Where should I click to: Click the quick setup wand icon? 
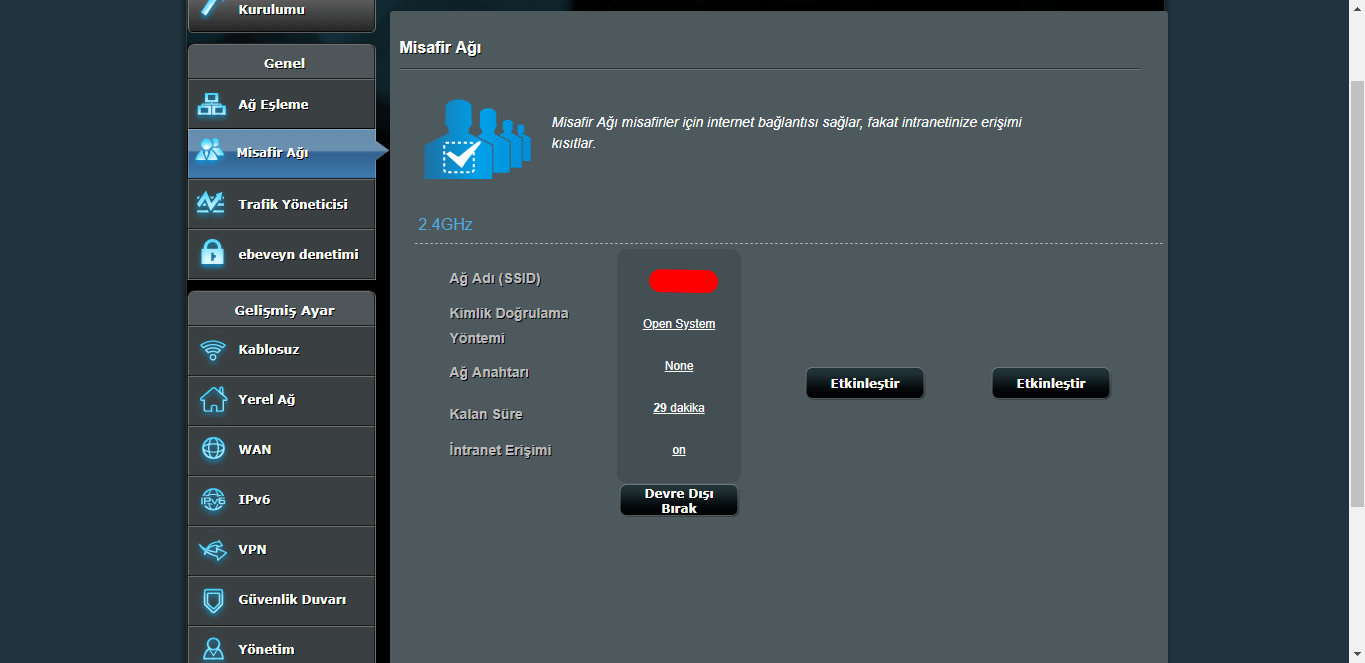(x=211, y=7)
